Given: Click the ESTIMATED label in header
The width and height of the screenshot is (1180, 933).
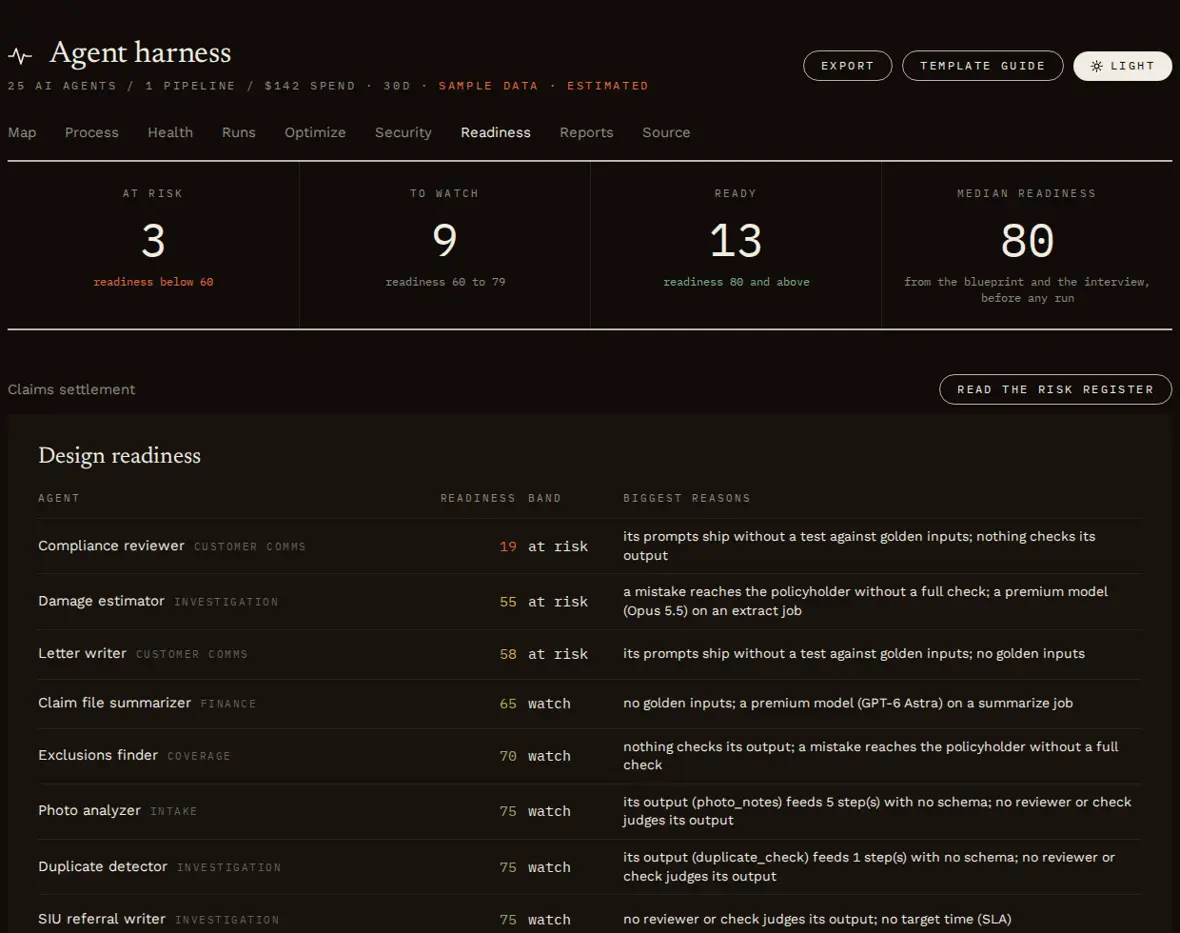Looking at the screenshot, I should tap(607, 86).
